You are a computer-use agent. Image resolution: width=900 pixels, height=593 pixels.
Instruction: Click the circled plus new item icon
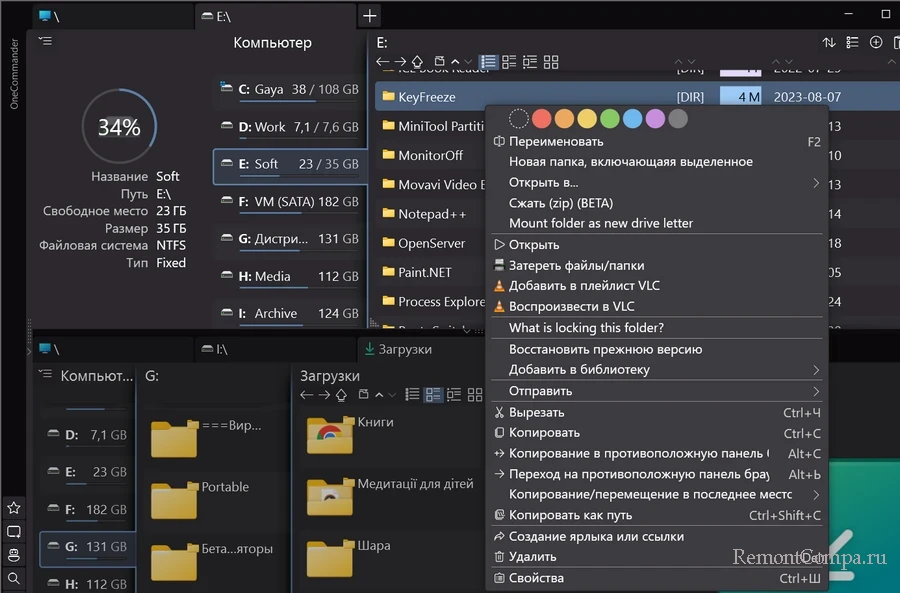click(876, 42)
